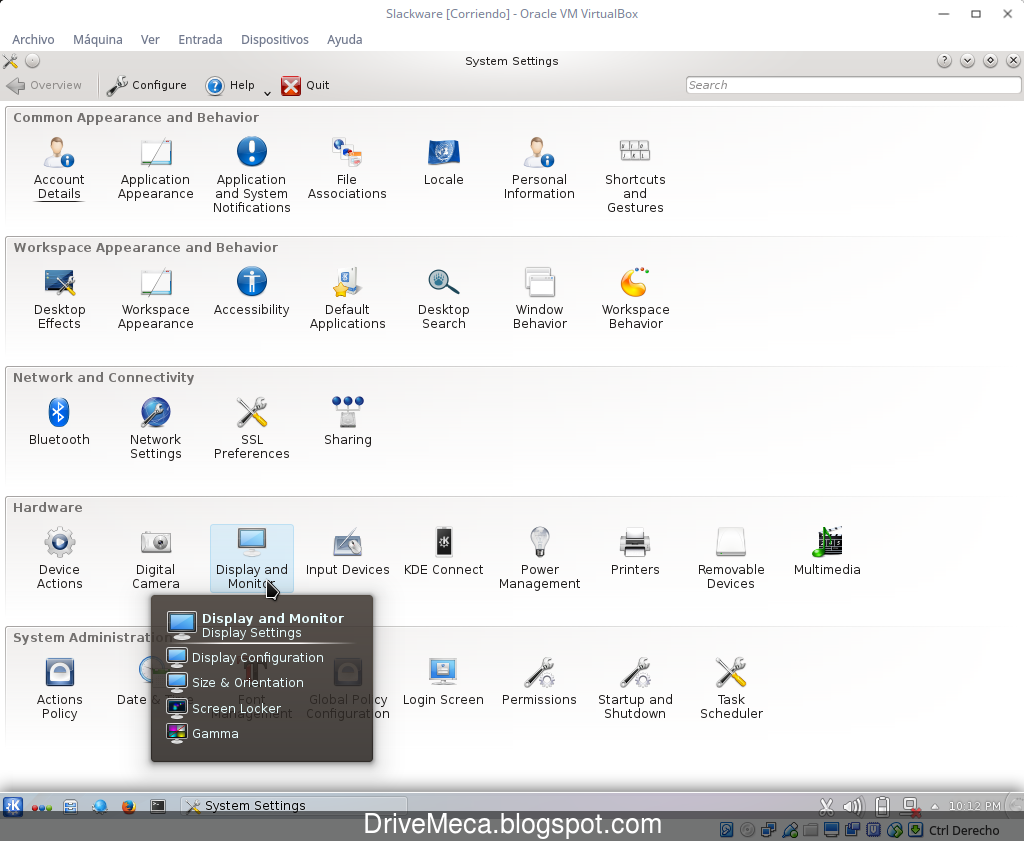The width and height of the screenshot is (1024, 841).
Task: Click inside the Search field
Action: tap(851, 85)
